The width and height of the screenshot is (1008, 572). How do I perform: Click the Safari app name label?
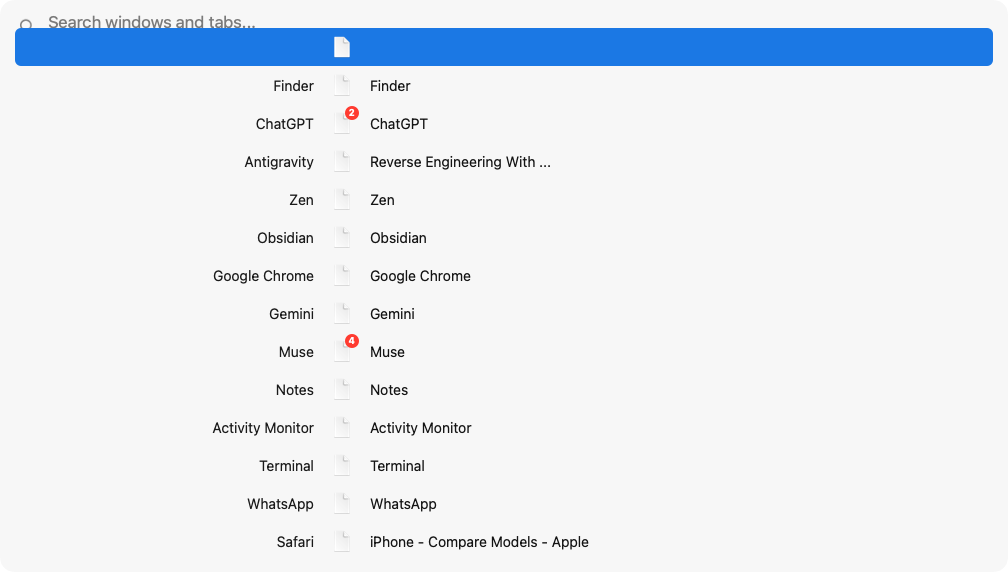point(295,541)
